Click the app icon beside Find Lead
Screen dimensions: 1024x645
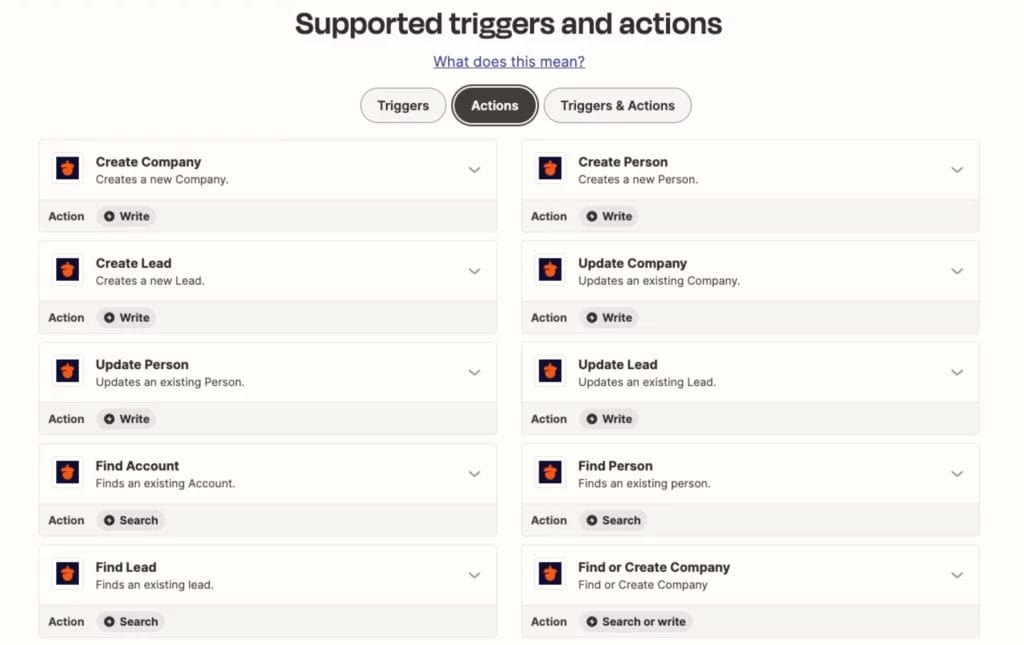click(x=66, y=573)
